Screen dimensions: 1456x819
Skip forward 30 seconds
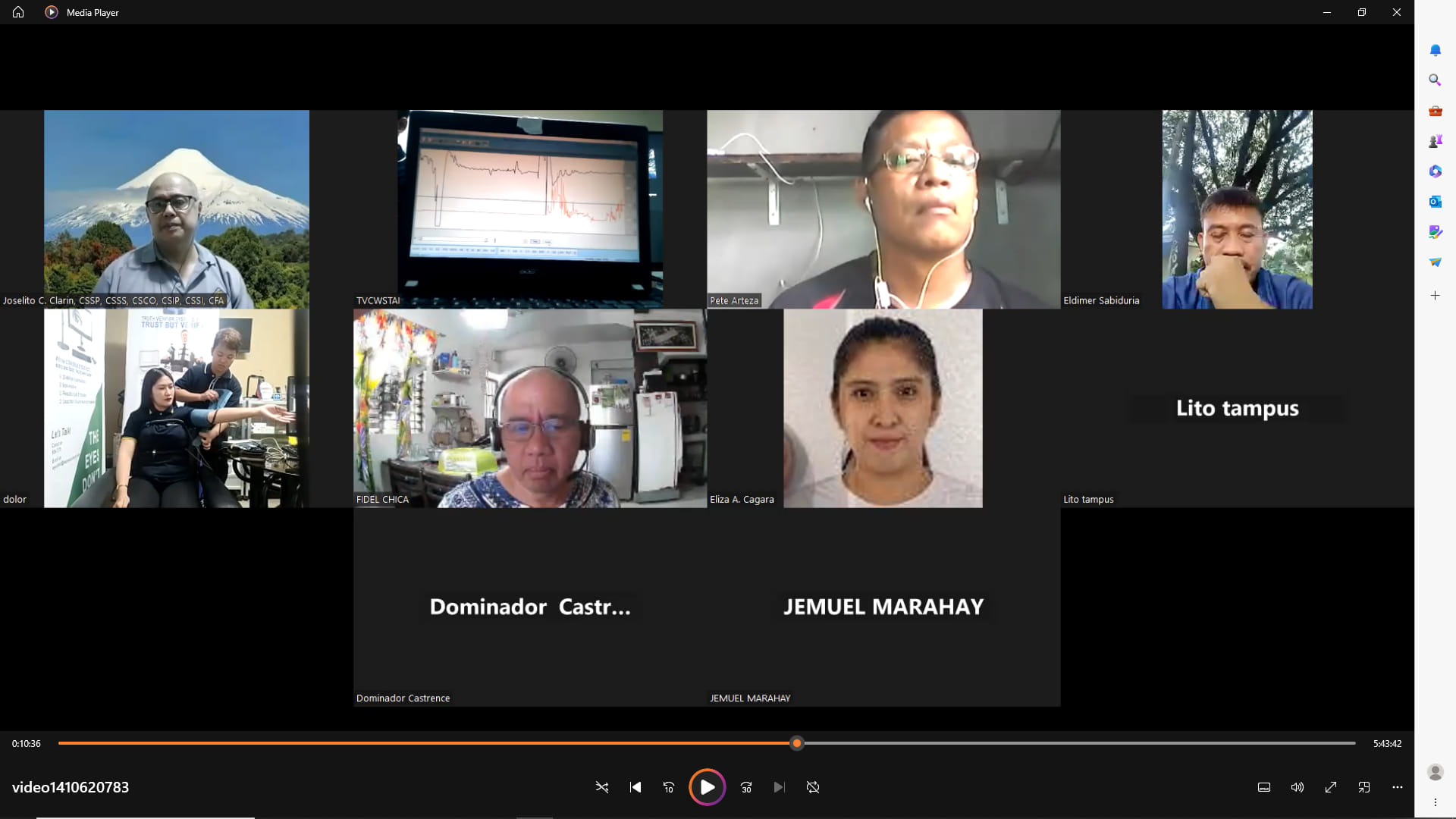[746, 787]
